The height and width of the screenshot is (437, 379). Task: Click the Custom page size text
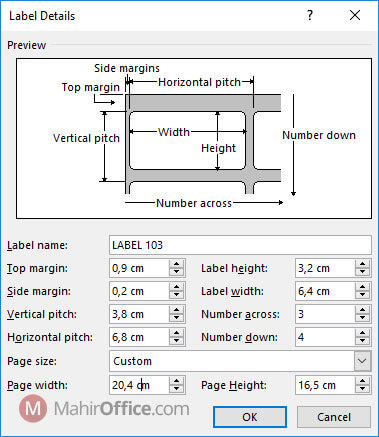(x=132, y=361)
